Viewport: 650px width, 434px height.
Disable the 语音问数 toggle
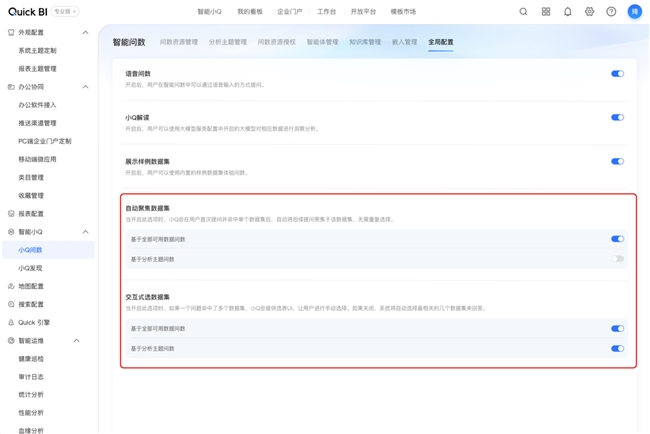[617, 74]
